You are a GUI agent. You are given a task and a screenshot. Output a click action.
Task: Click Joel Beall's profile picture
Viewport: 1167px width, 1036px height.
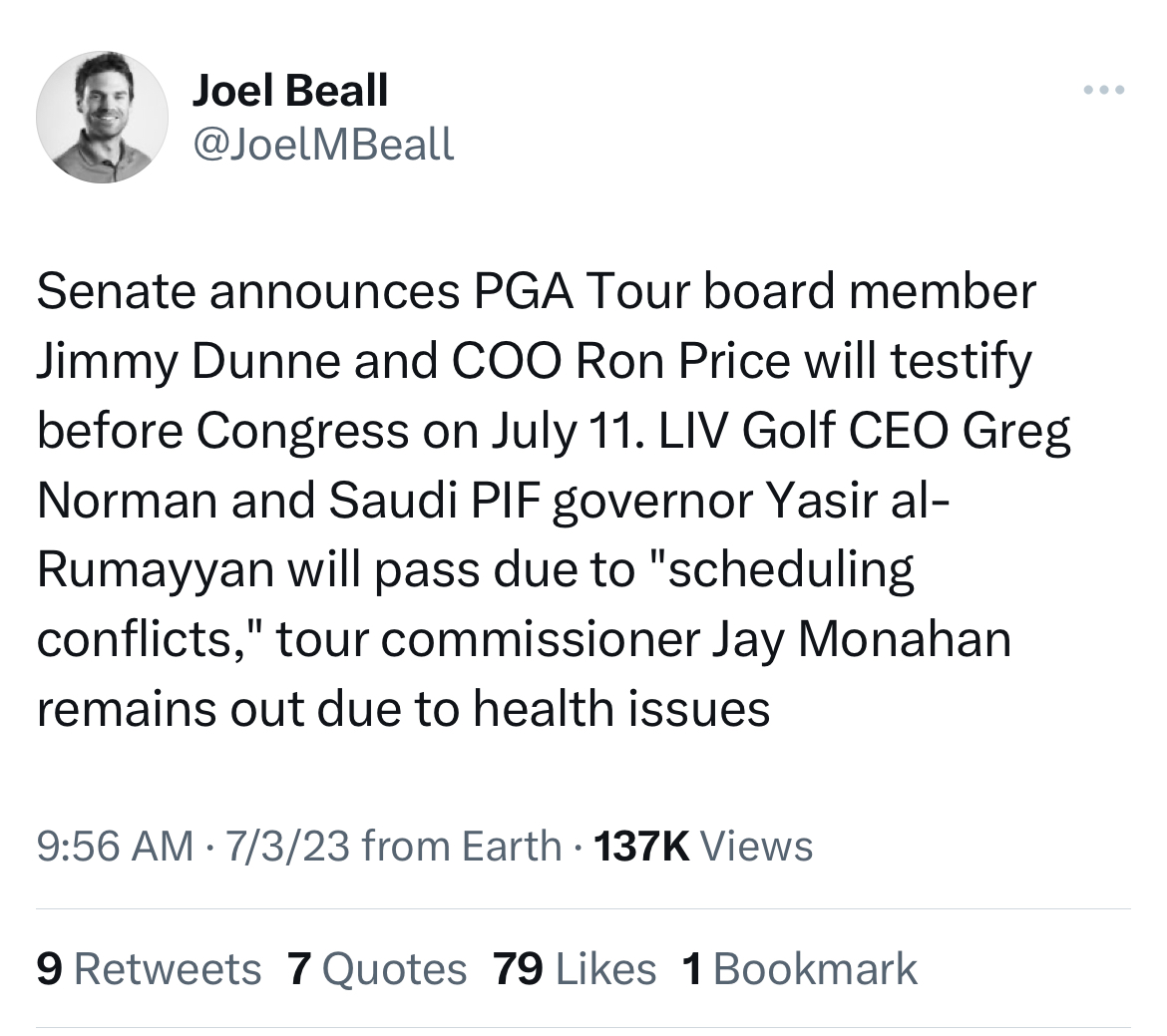(x=102, y=117)
